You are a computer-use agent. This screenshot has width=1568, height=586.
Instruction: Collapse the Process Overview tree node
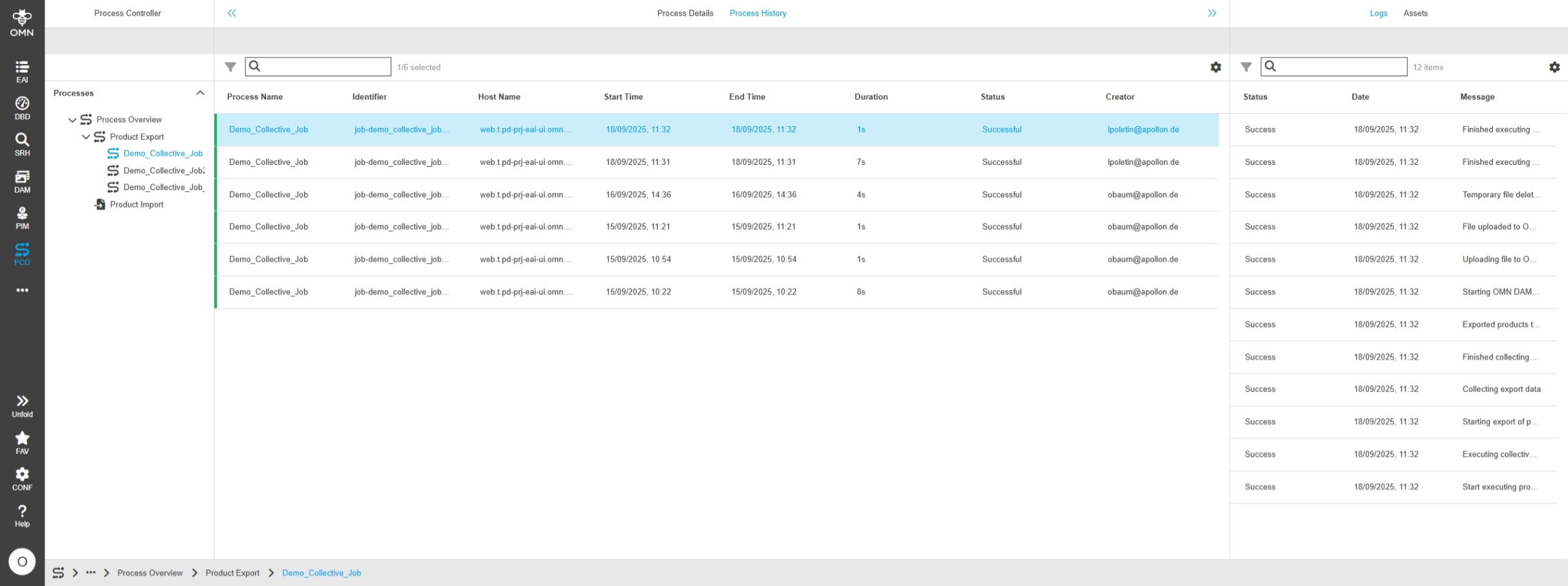[72, 120]
